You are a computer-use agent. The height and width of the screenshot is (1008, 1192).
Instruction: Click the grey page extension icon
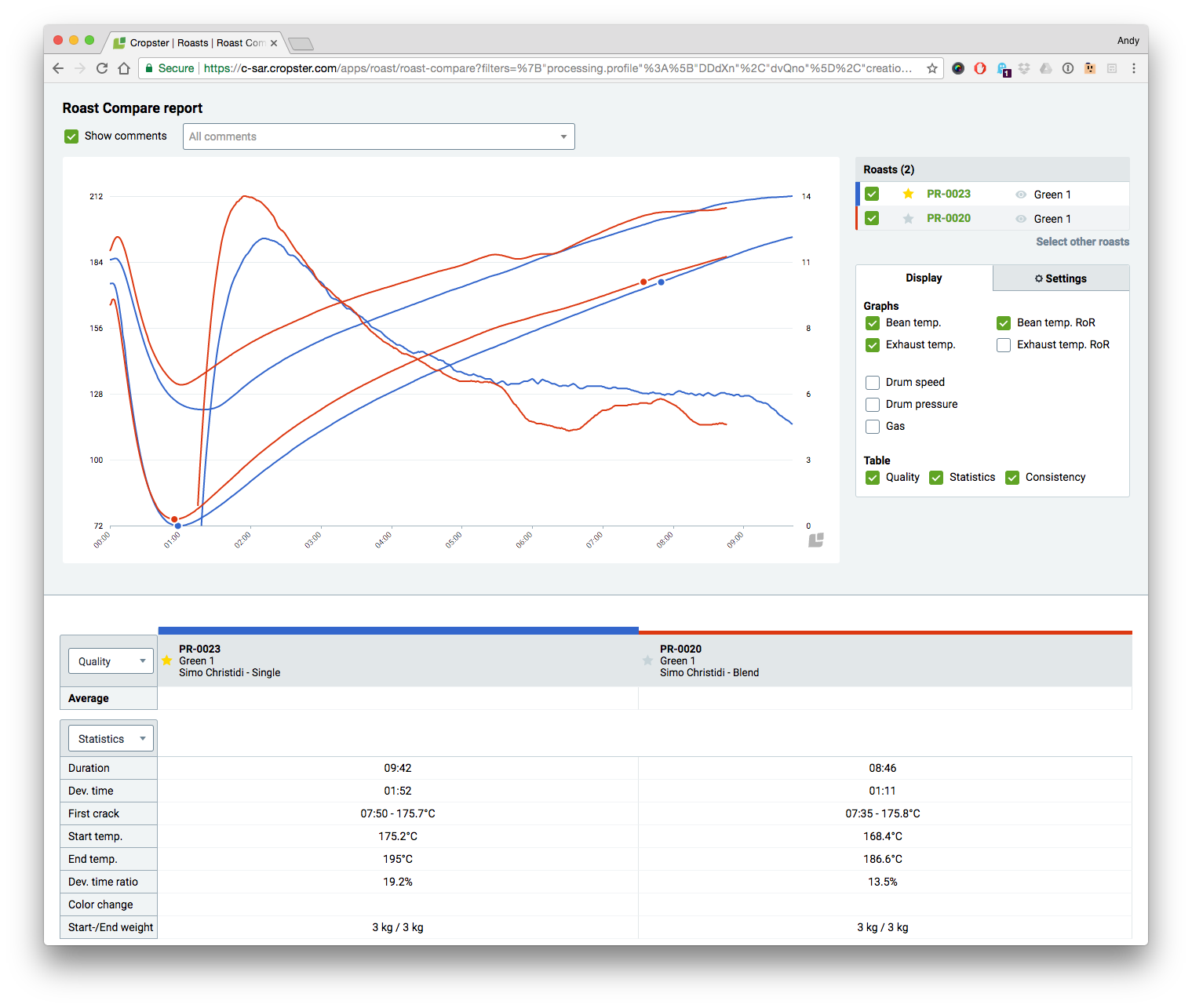point(1112,68)
